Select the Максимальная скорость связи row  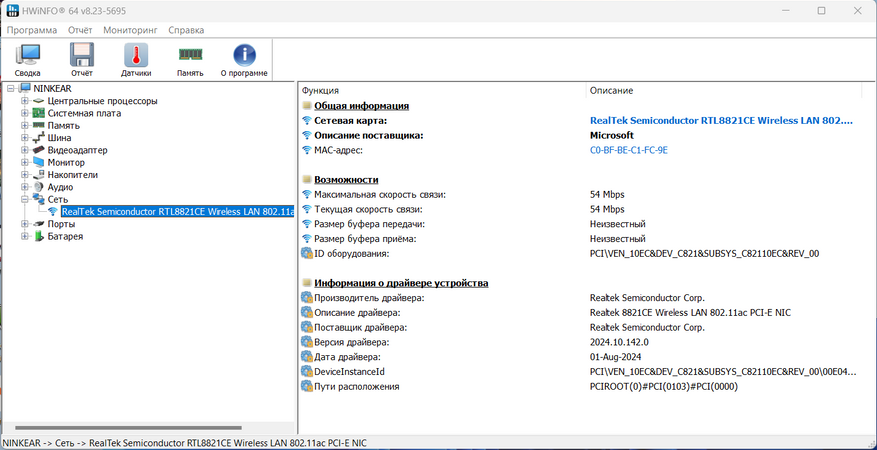pyautogui.click(x=580, y=195)
